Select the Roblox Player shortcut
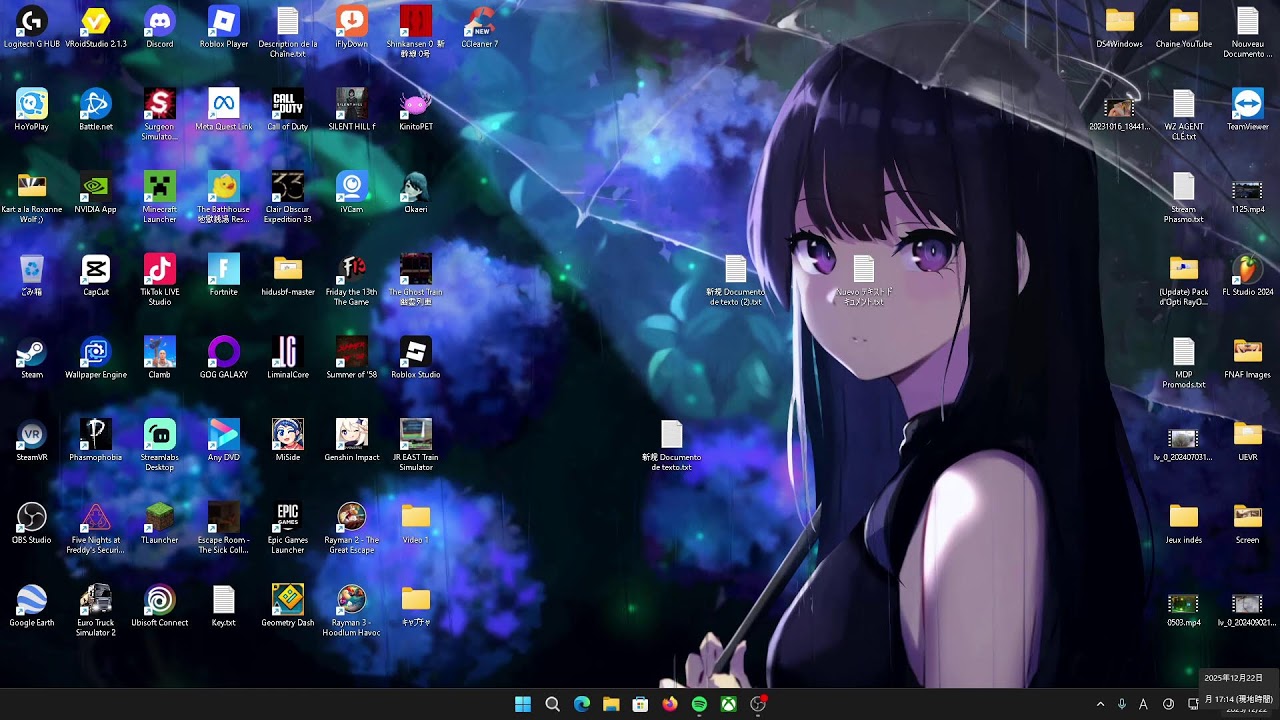This screenshot has width=1280, height=720. 224,28
